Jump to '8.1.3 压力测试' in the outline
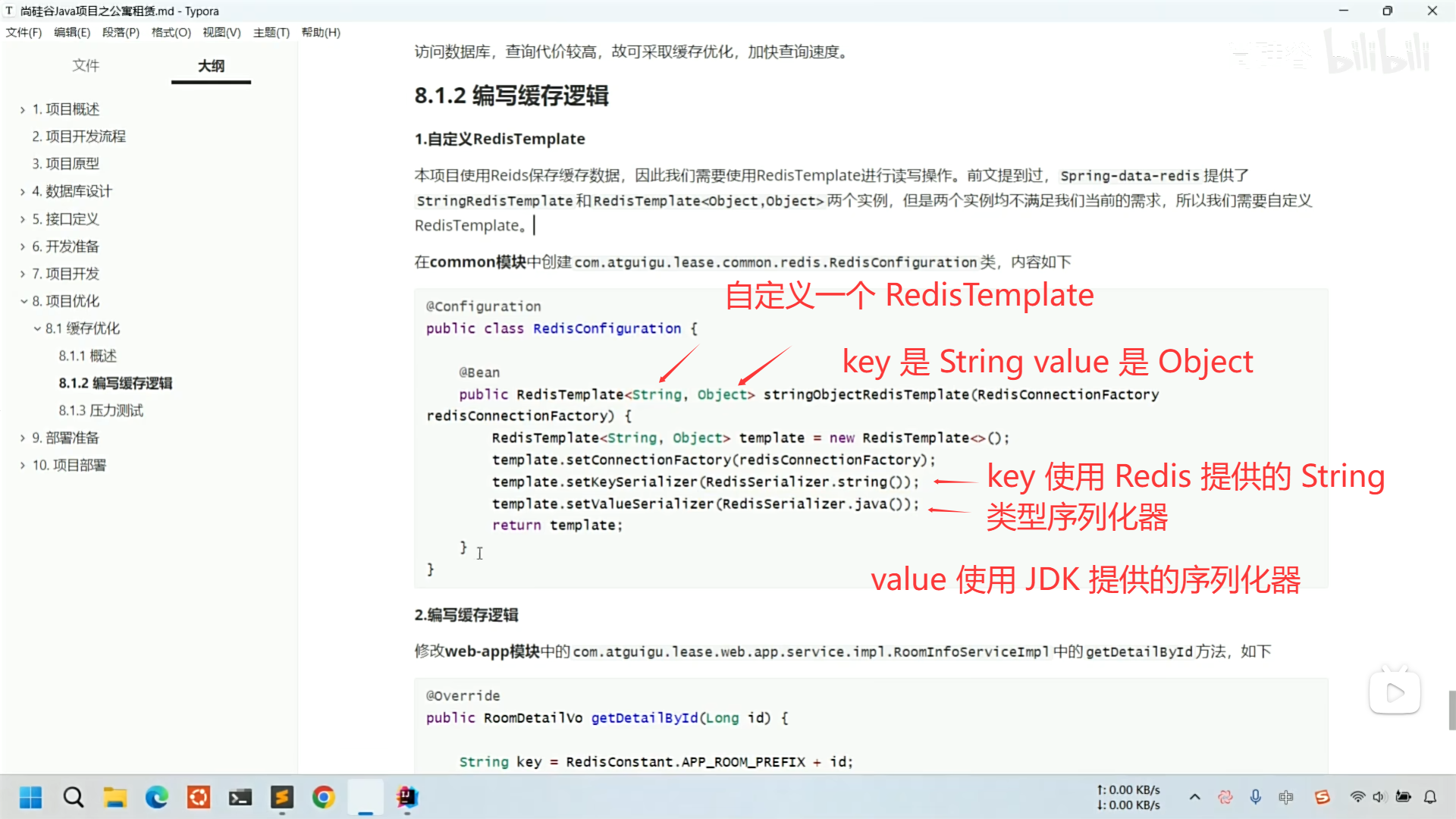 [101, 410]
